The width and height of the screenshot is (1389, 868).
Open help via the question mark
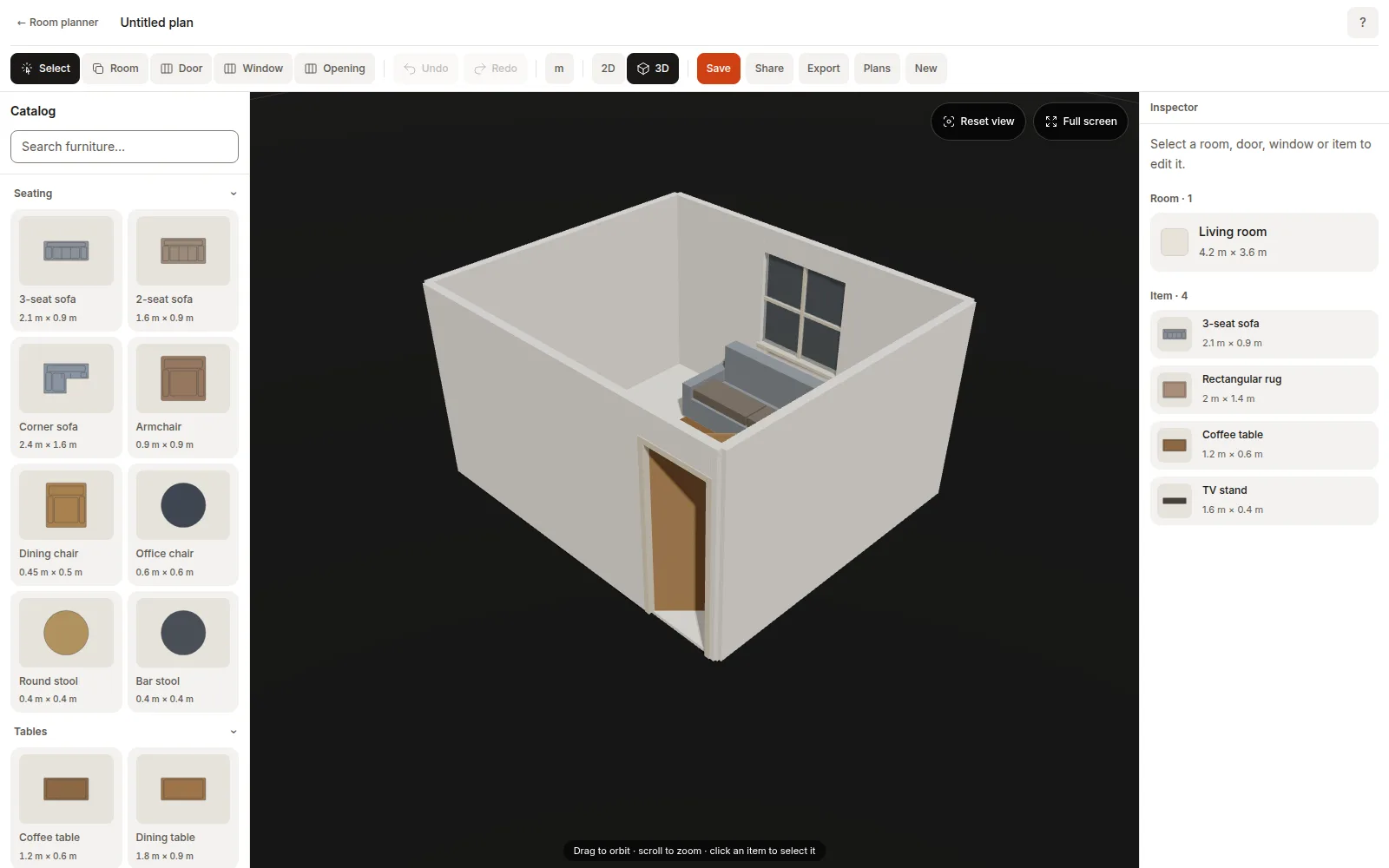click(1362, 23)
